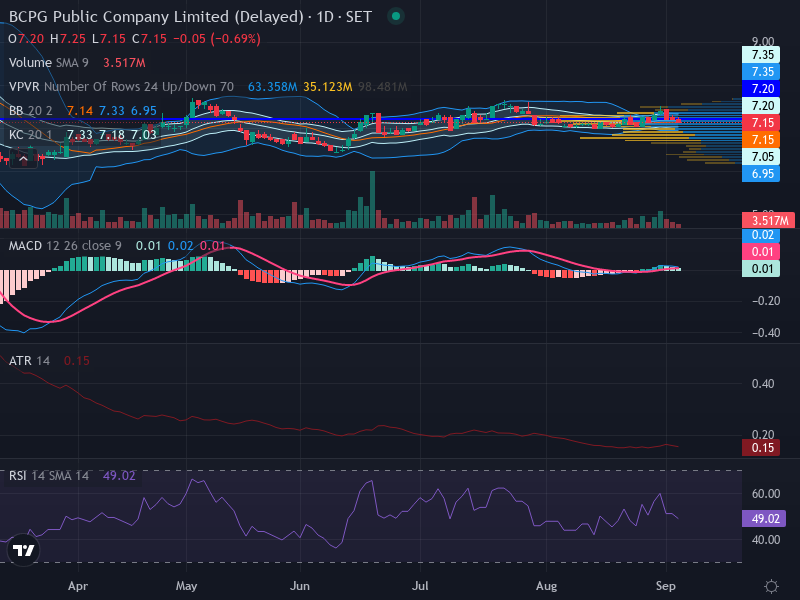Screen dimensions: 800x600
Task: Select the VPVR indicator legend
Action: pos(121,87)
